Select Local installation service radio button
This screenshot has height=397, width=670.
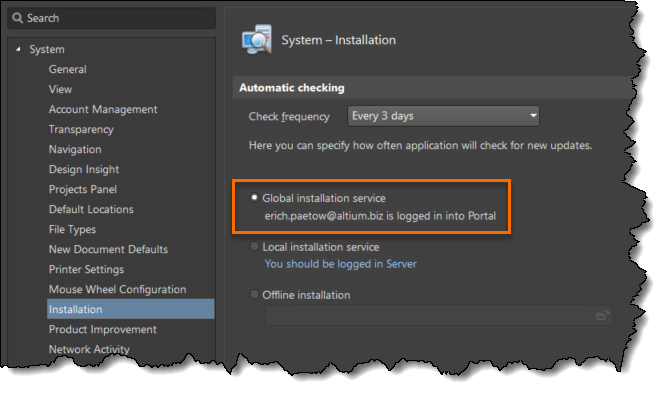[x=254, y=246]
